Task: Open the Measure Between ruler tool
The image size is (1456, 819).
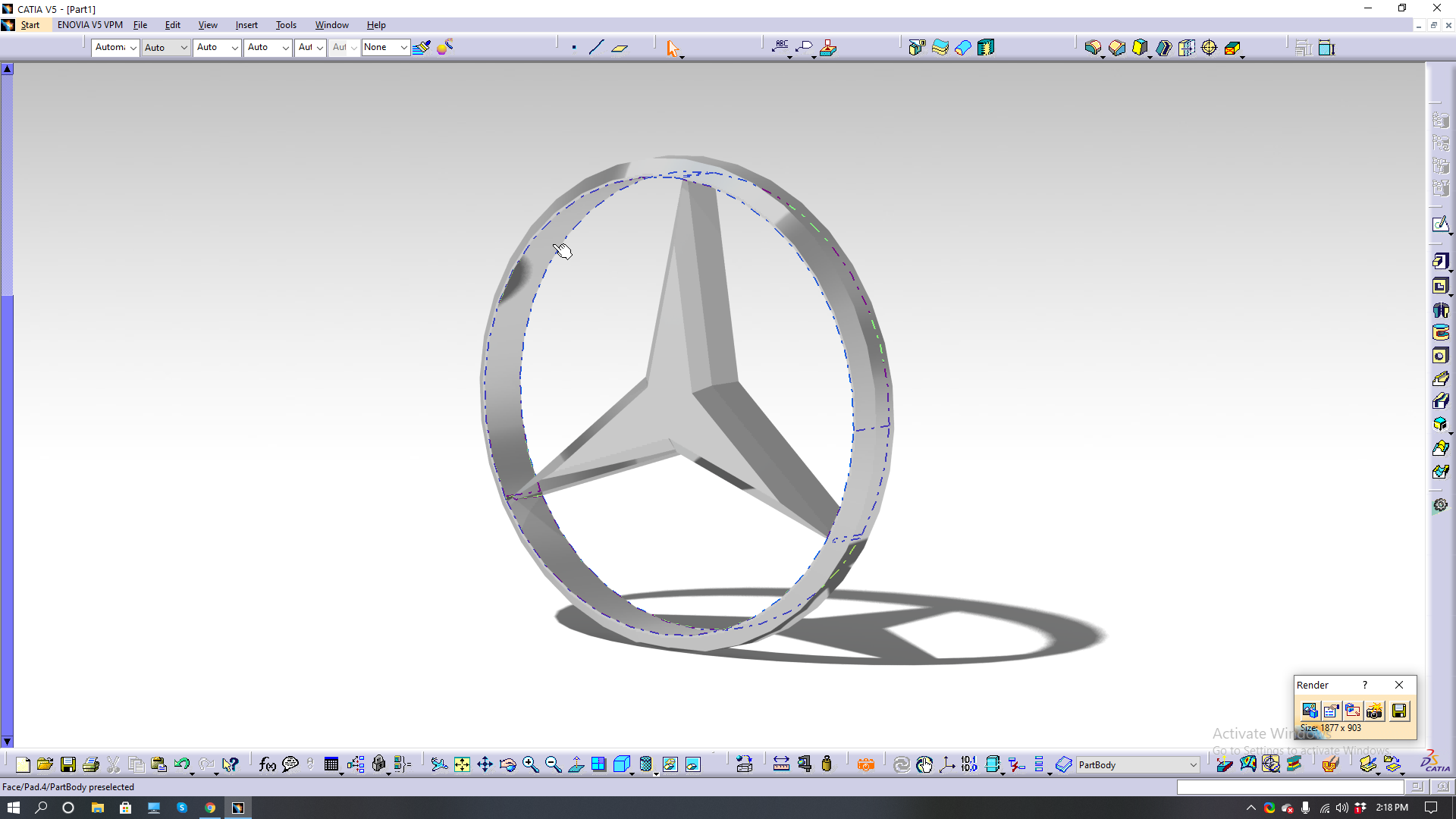Action: point(781,764)
